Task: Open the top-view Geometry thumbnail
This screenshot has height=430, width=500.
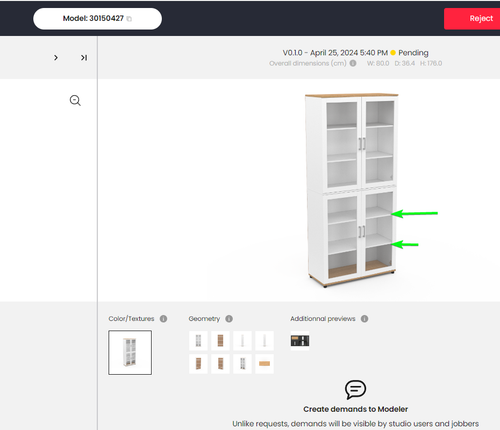Action: 264,364
